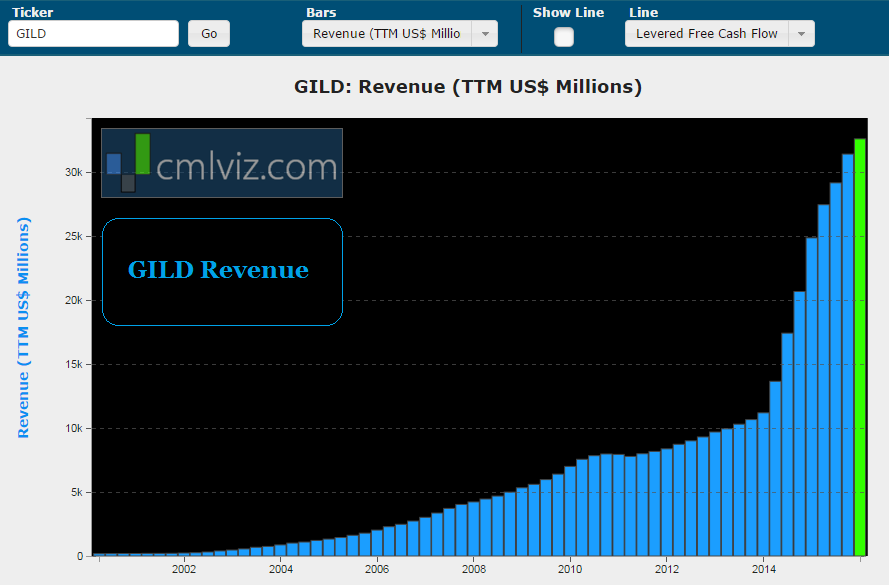Click the 2004 x-axis label
This screenshot has width=889, height=585.
click(281, 569)
